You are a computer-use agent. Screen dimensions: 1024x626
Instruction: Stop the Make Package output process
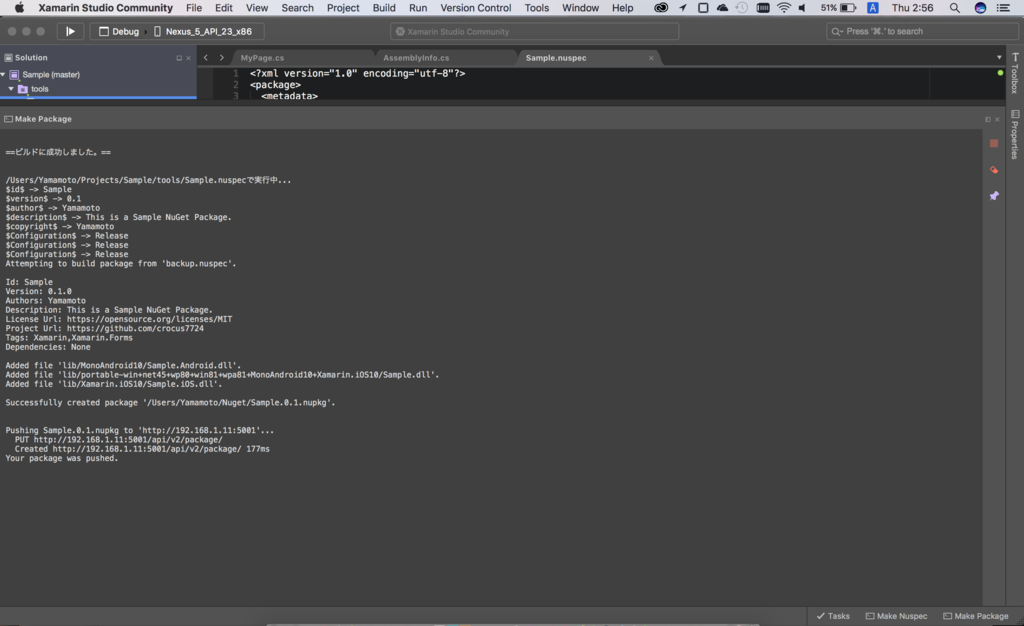[994, 144]
